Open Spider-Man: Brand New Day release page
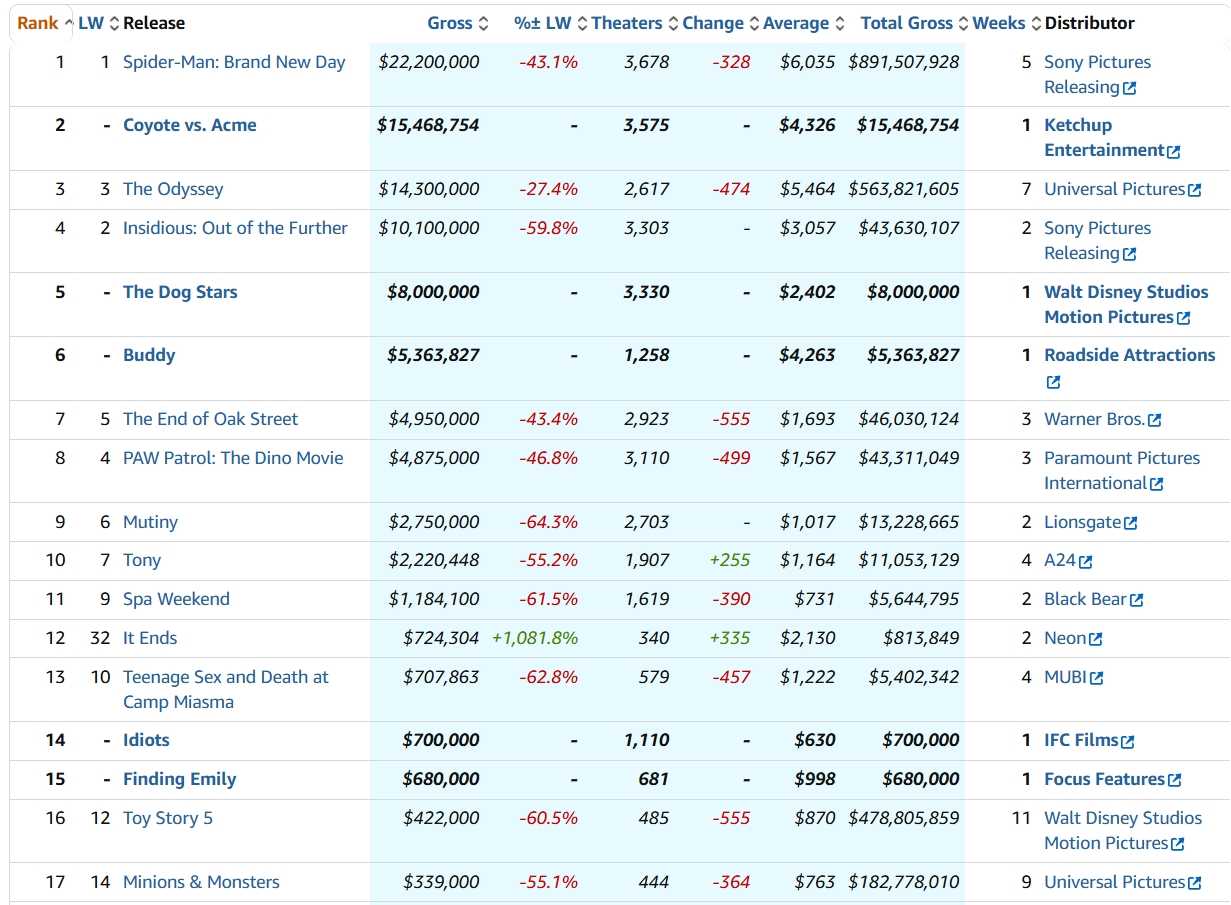Screen dimensions: 1231x905 [x=234, y=62]
